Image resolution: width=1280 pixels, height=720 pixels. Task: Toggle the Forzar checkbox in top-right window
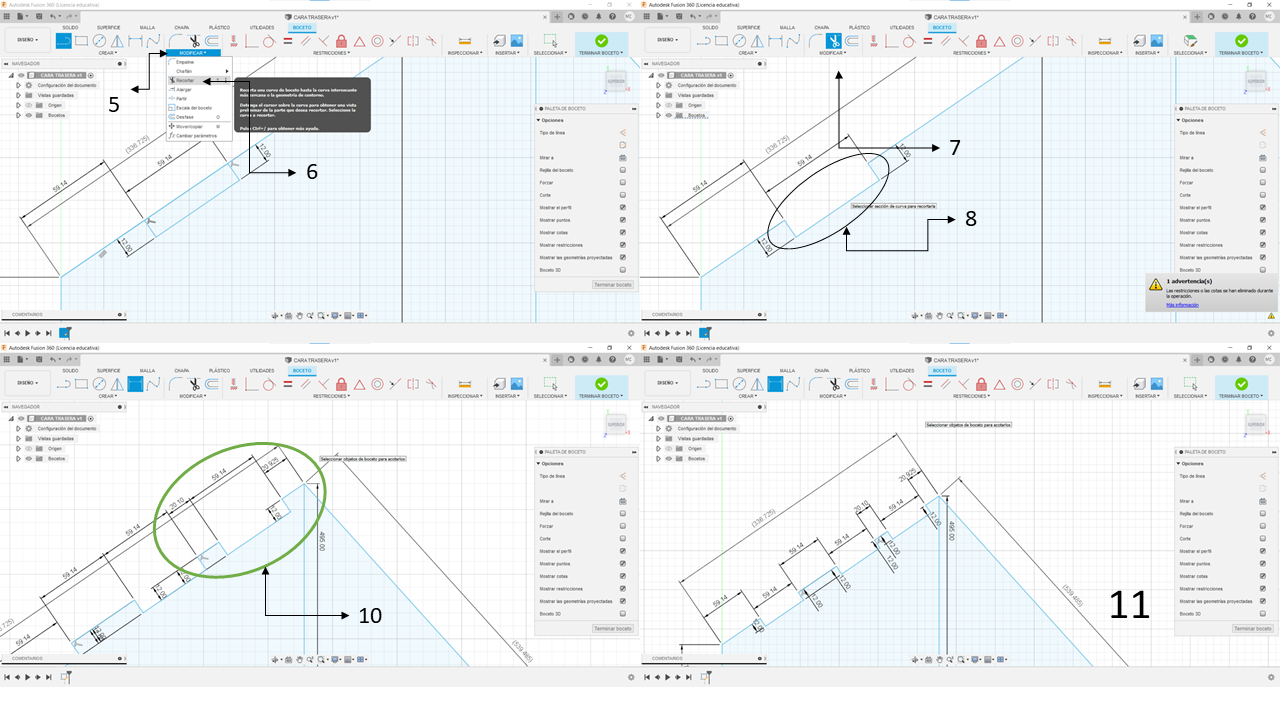coord(1262,183)
